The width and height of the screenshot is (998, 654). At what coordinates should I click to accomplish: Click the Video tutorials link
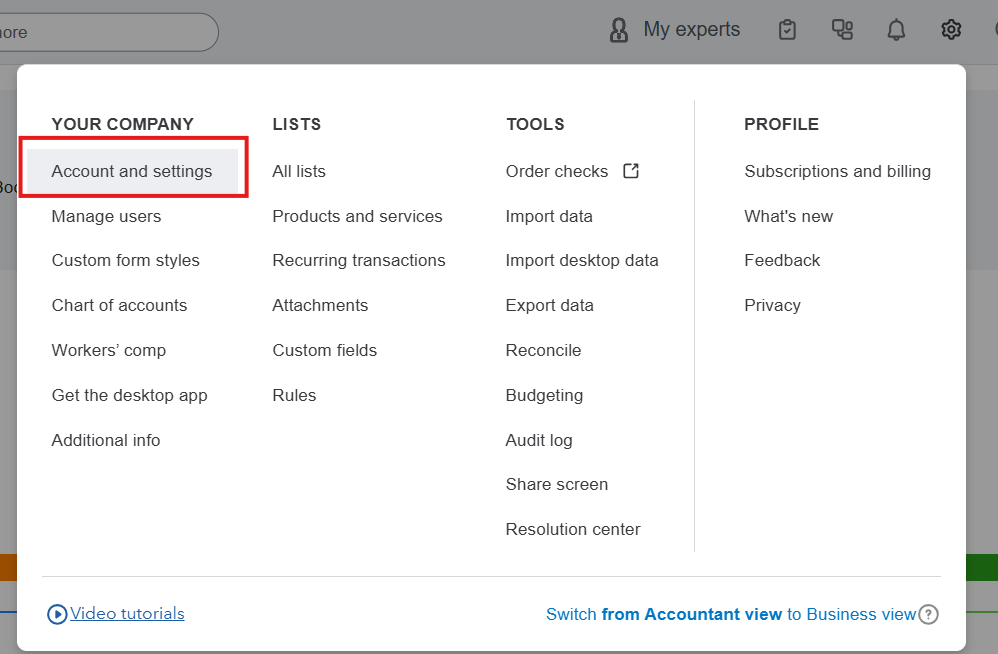127,614
